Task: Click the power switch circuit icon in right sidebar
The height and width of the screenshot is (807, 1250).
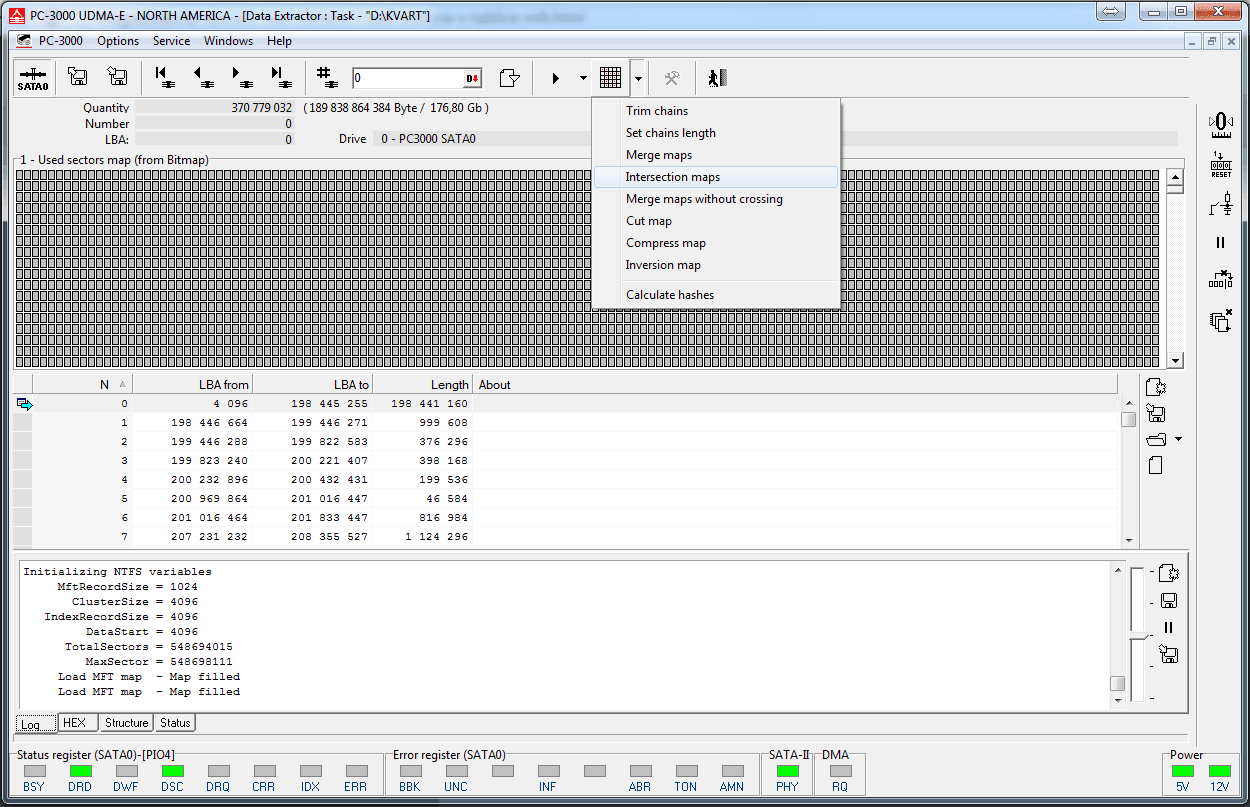Action: pyautogui.click(x=1221, y=204)
